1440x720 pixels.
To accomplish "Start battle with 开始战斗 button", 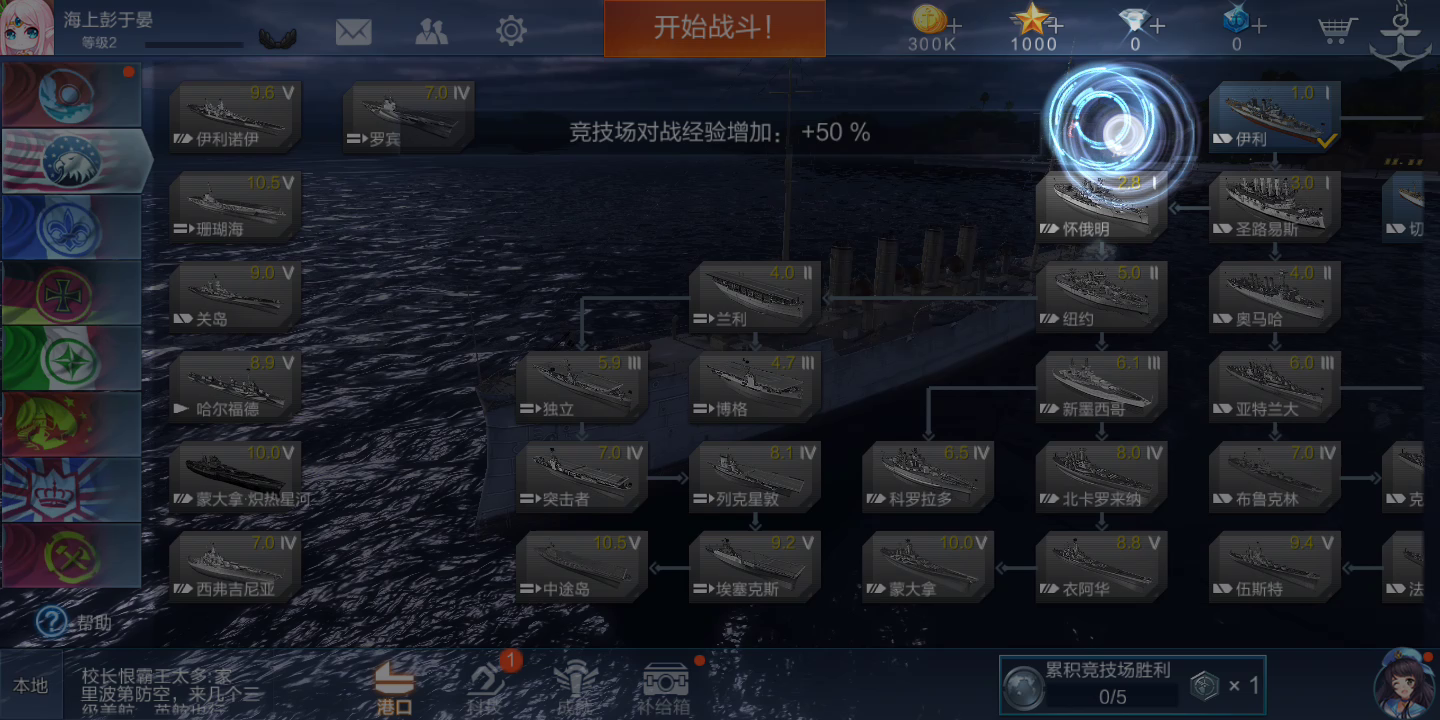I will tap(714, 28).
